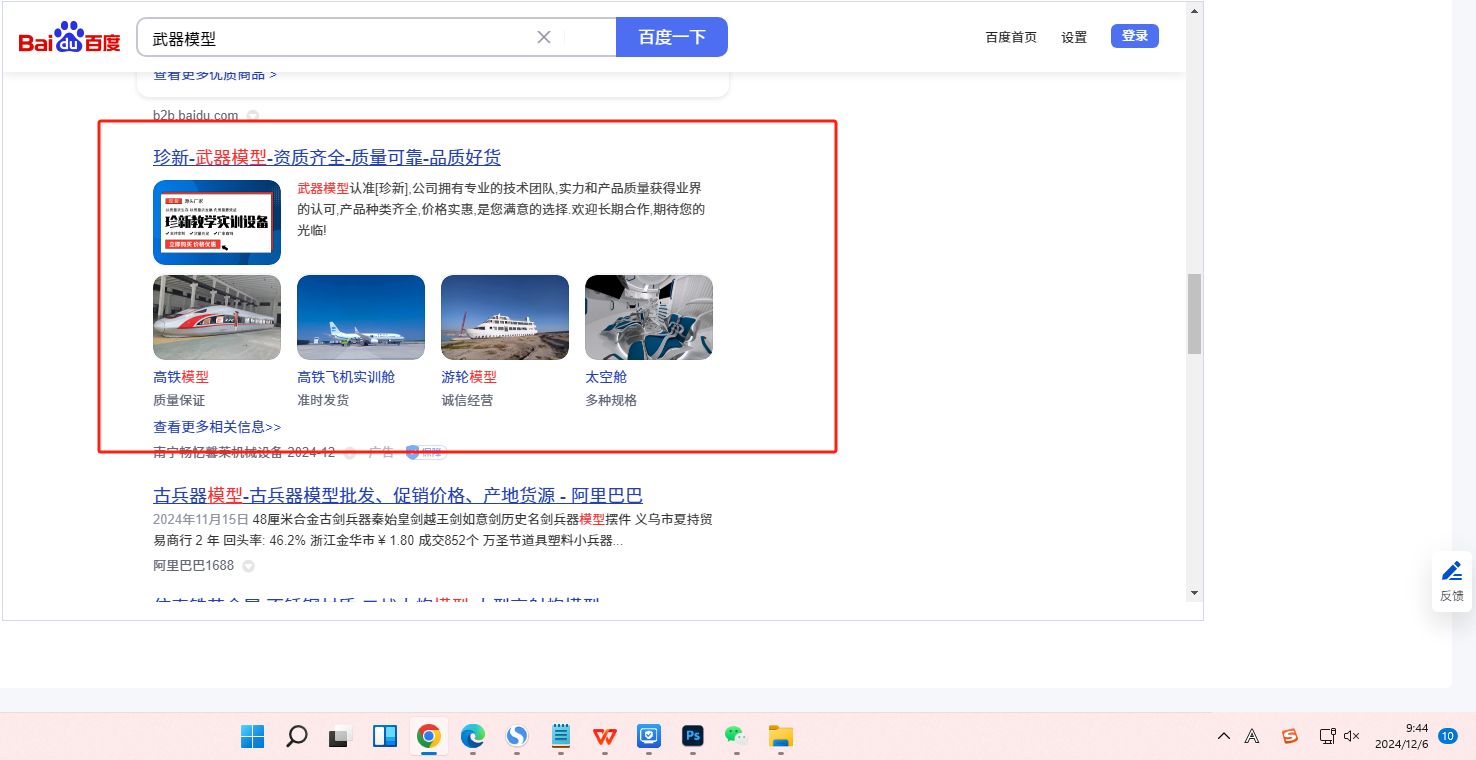Open the 太空舱 interior image
This screenshot has width=1476, height=760.
[x=649, y=317]
